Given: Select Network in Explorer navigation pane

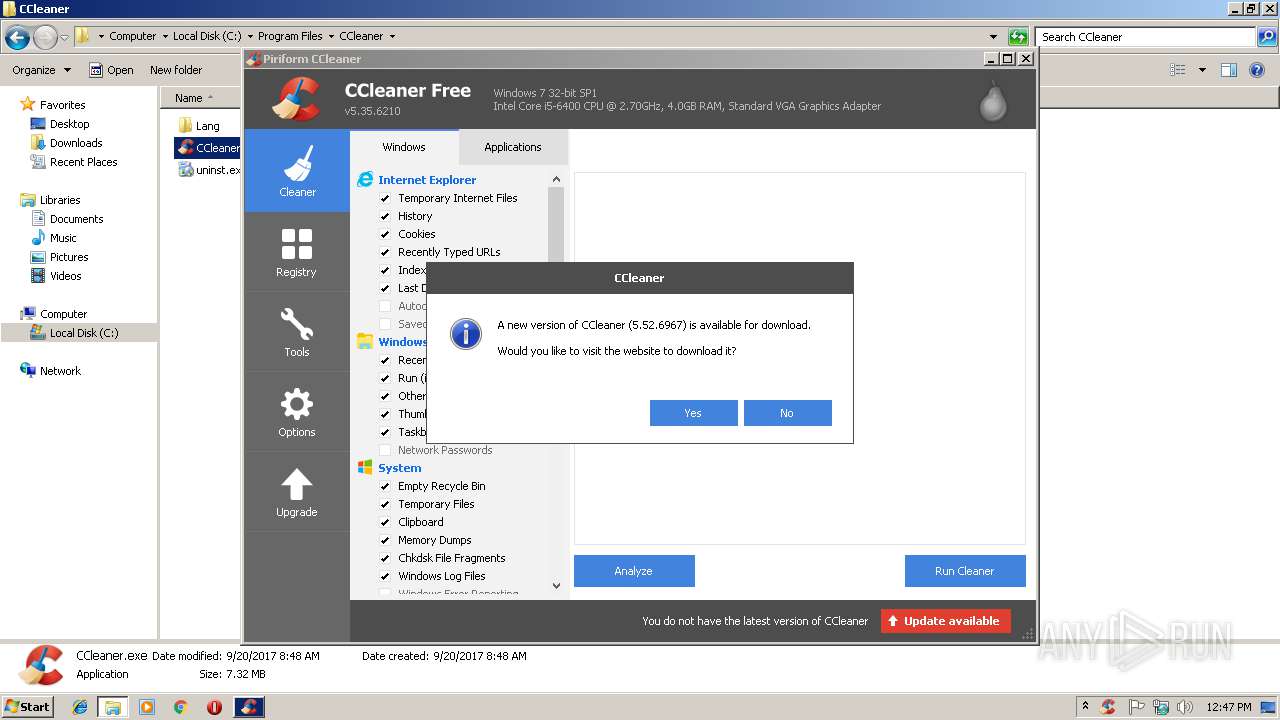Looking at the screenshot, I should coord(60,371).
